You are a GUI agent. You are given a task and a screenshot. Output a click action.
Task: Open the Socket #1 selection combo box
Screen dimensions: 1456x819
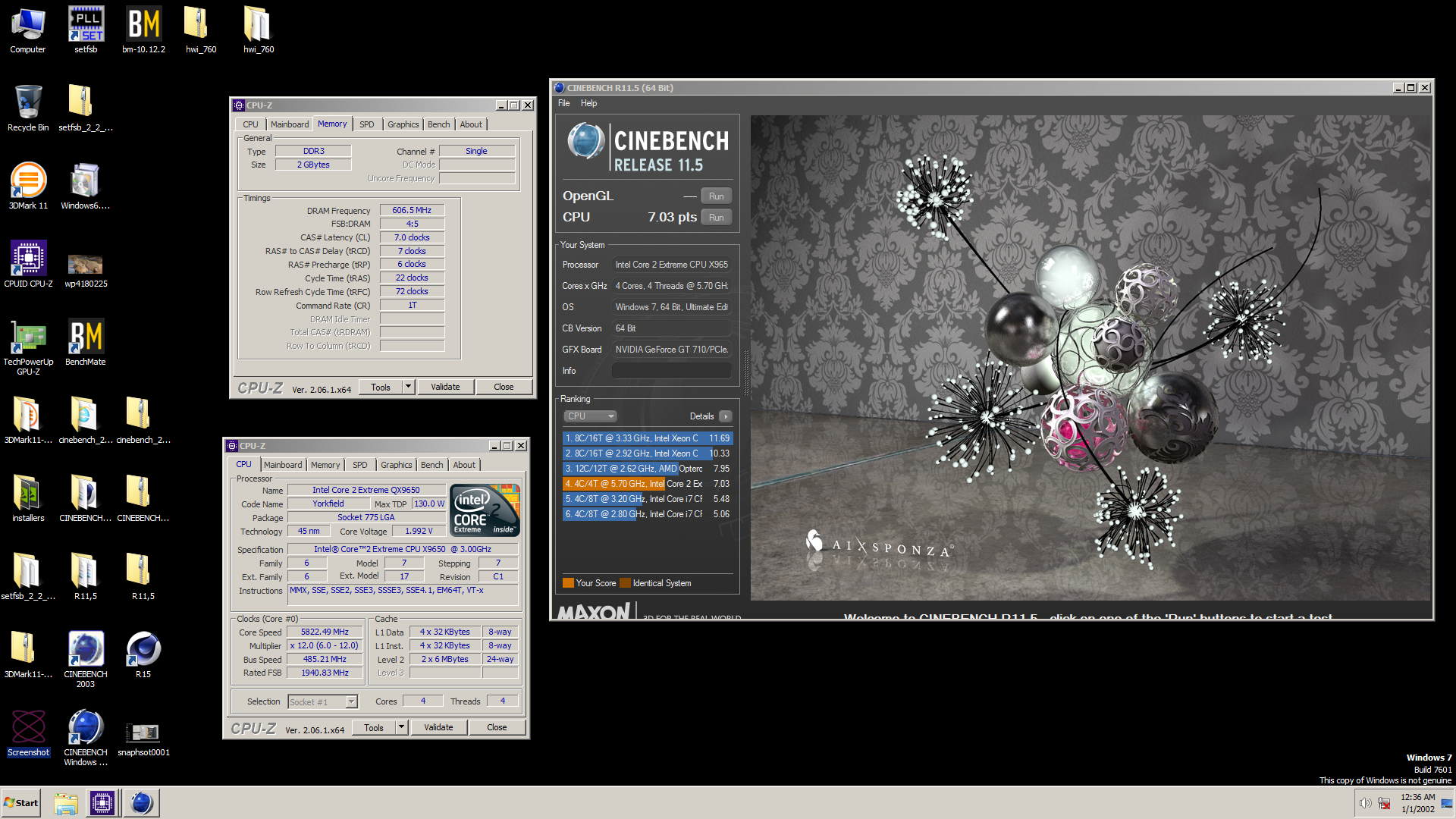(322, 702)
